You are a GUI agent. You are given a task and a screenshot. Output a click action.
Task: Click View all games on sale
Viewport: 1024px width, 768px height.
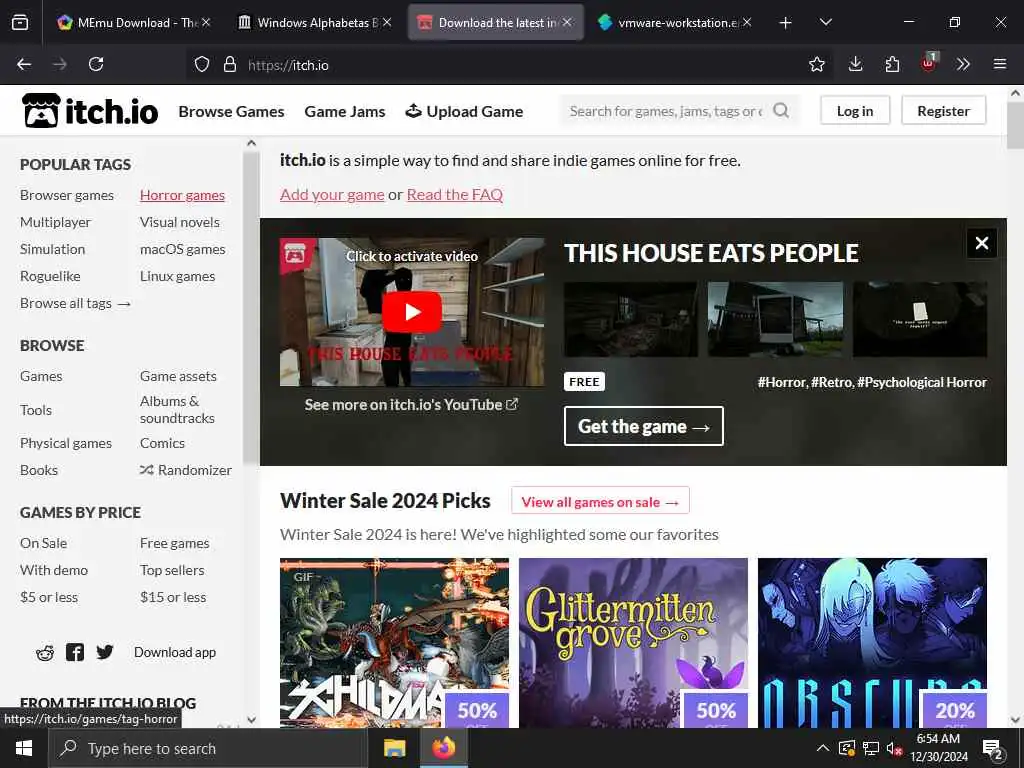point(600,502)
